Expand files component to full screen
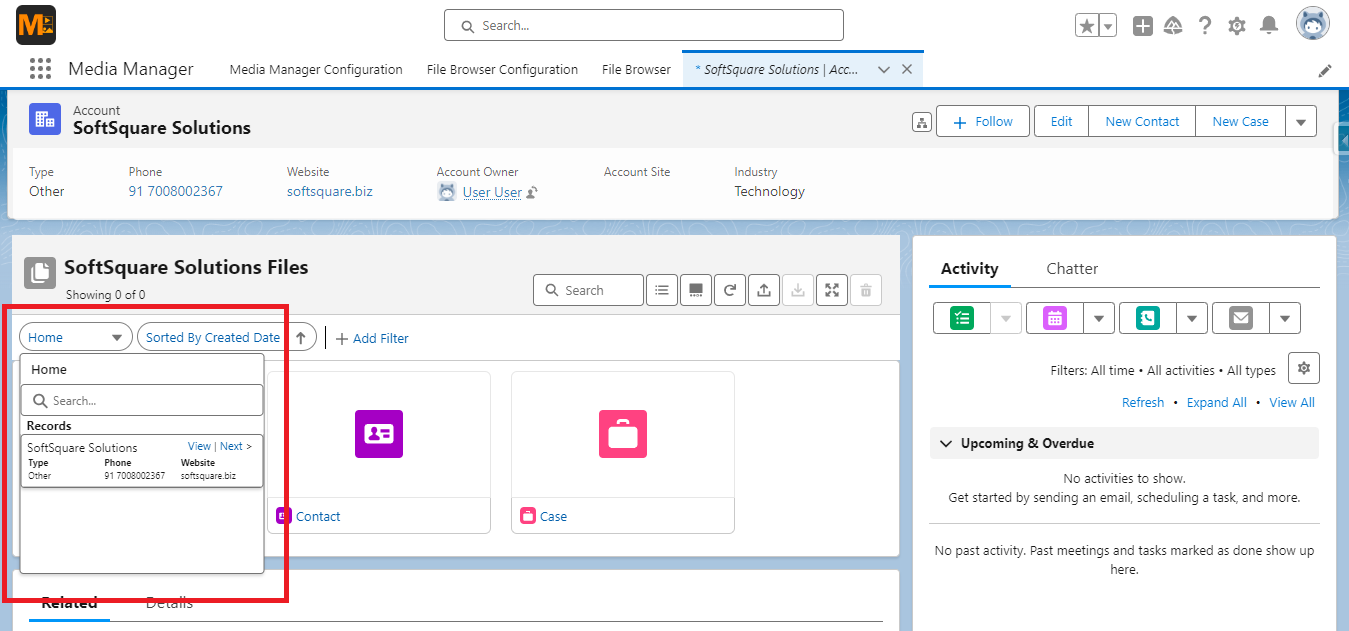The image size is (1349, 631). [x=832, y=290]
